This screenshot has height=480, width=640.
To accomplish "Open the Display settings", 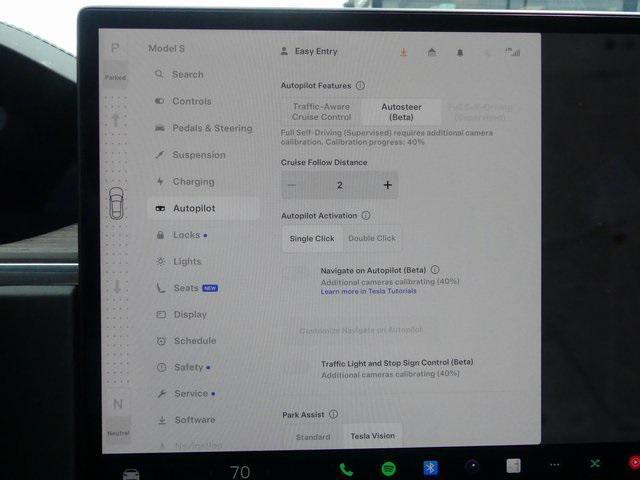I will [x=182, y=315].
